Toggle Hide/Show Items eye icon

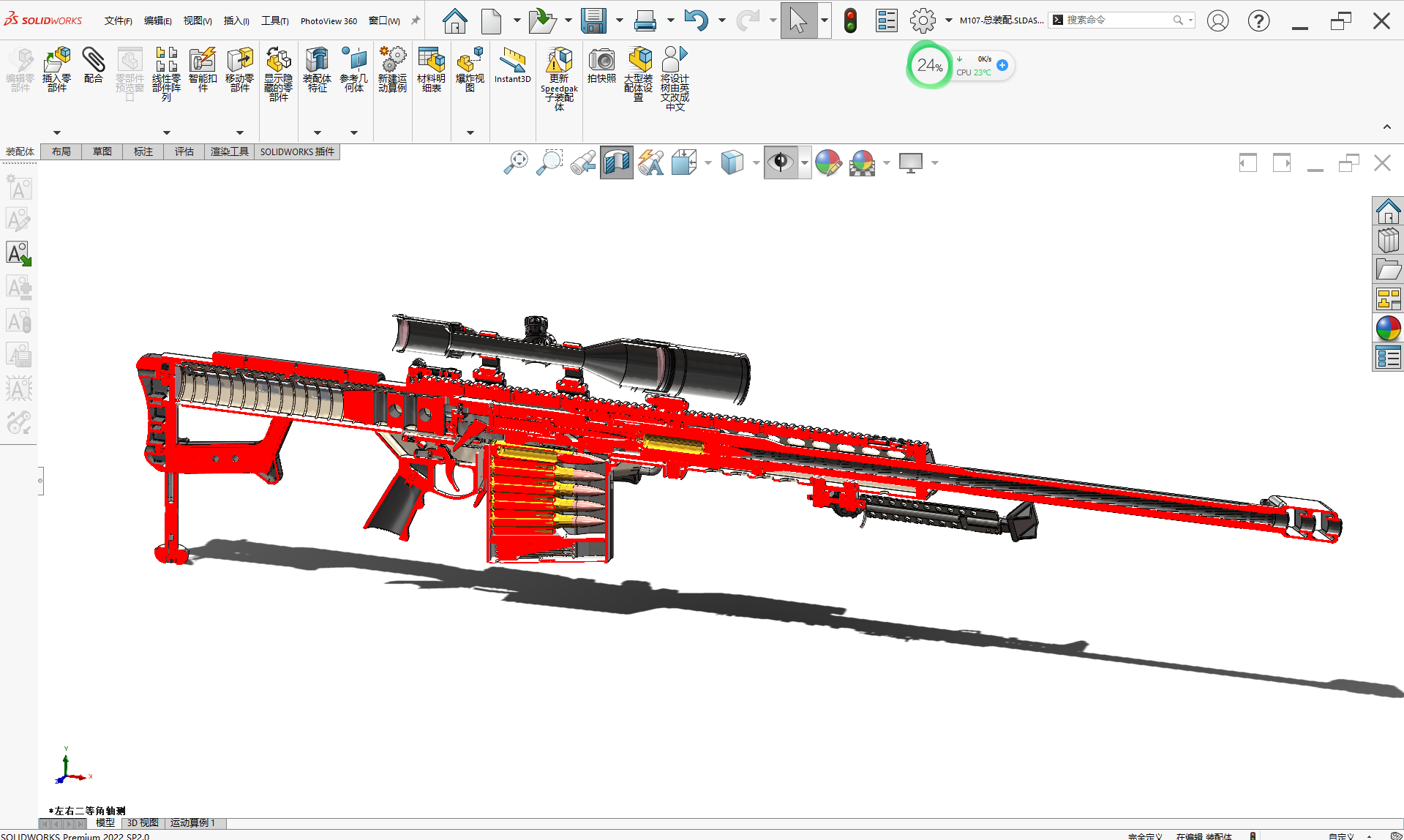(781, 162)
